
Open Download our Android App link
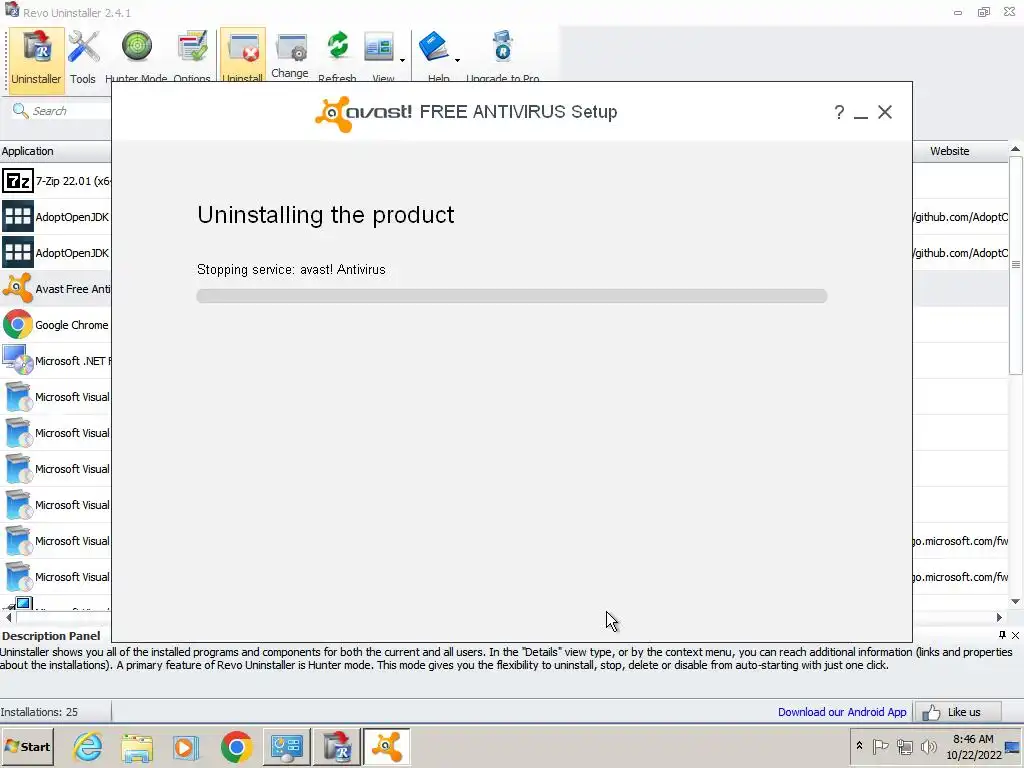[x=842, y=712]
